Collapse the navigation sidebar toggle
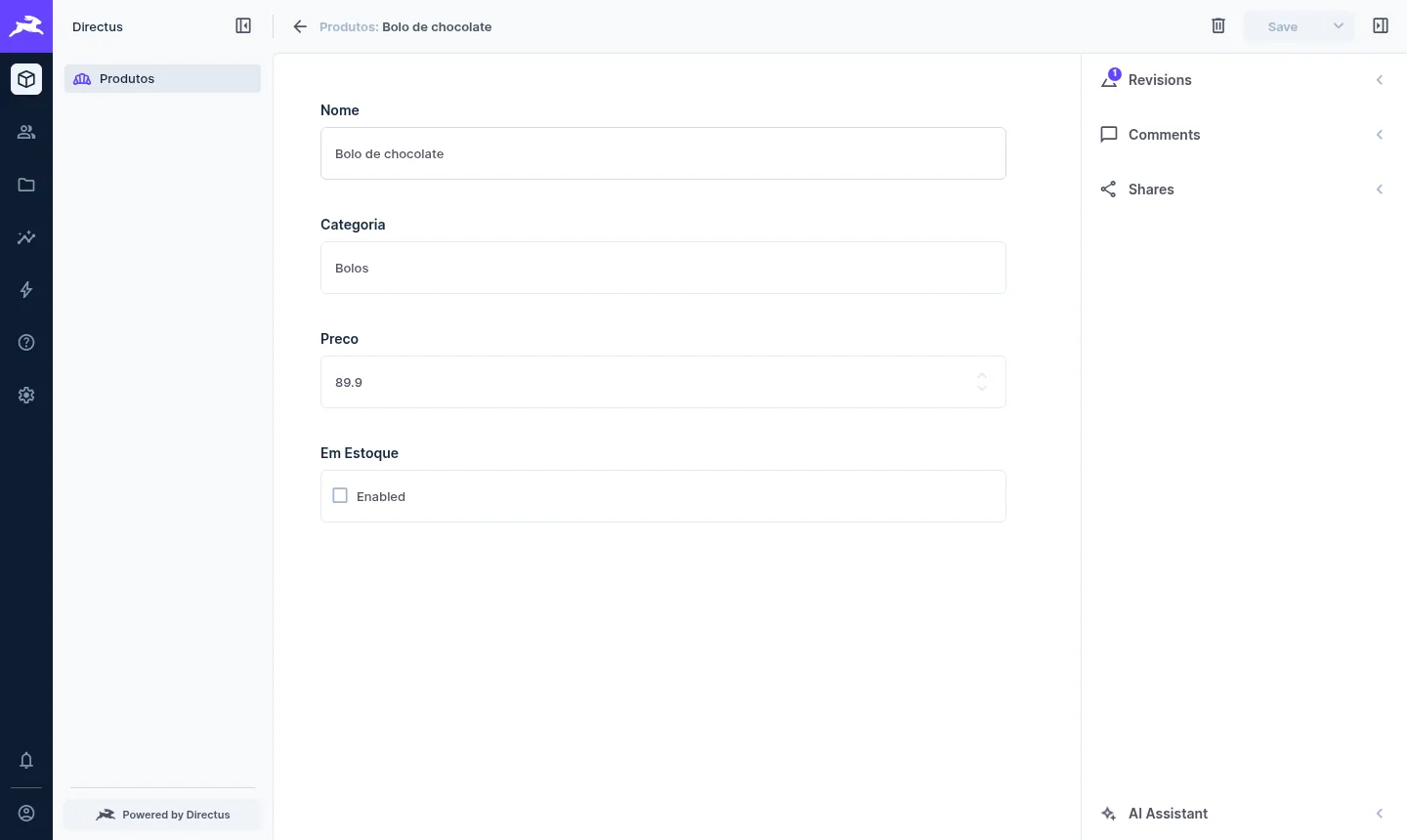 click(243, 26)
